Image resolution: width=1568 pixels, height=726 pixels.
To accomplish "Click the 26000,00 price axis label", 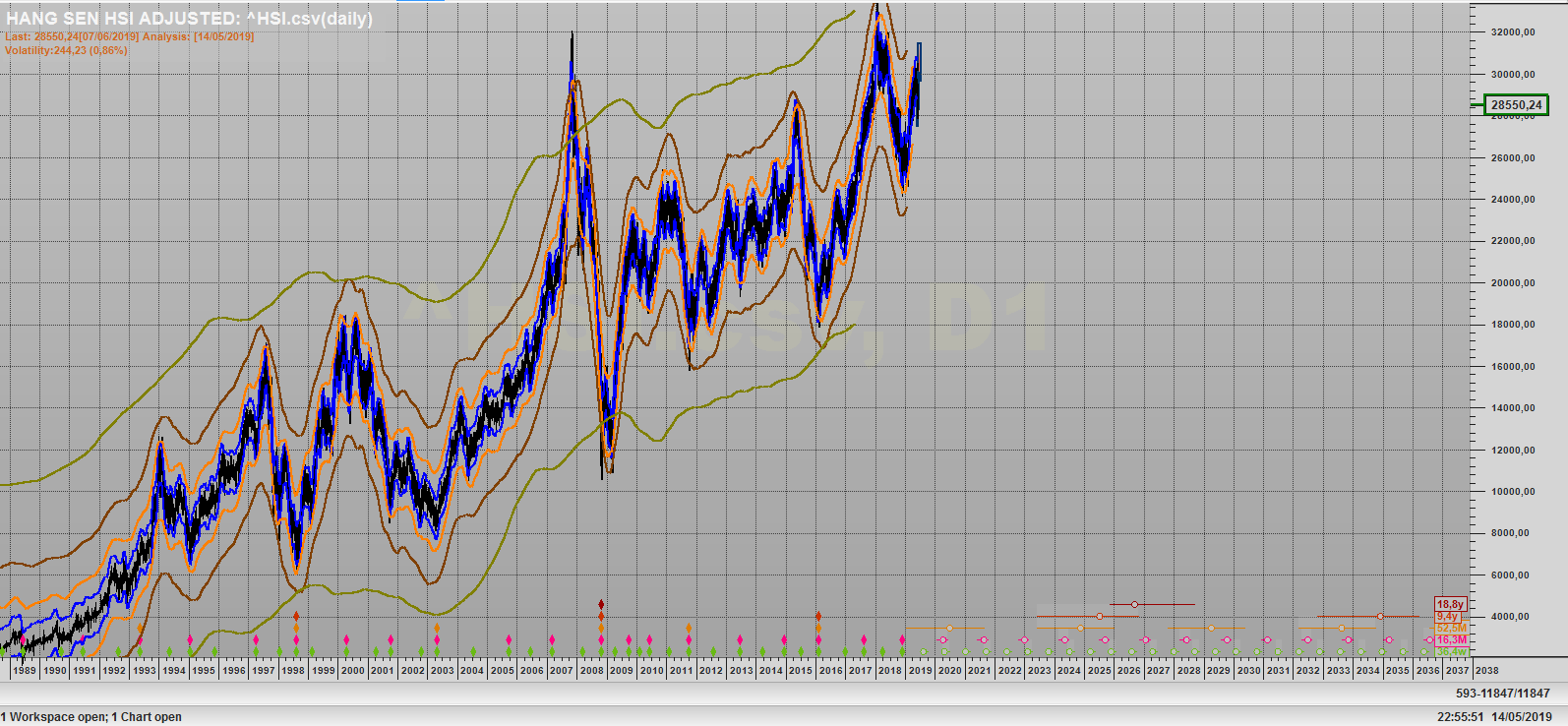I will 1513,157.
